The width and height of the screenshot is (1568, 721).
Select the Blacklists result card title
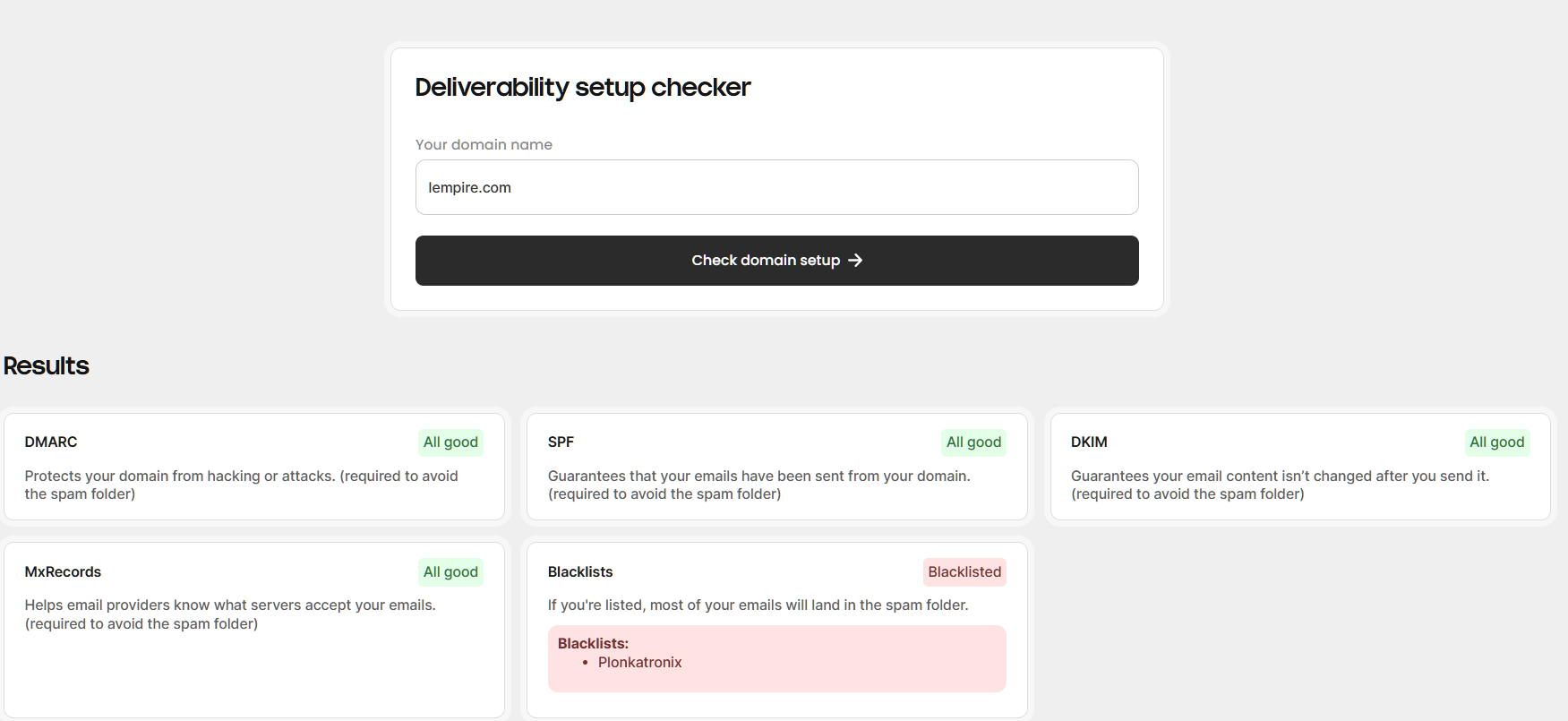[580, 572]
